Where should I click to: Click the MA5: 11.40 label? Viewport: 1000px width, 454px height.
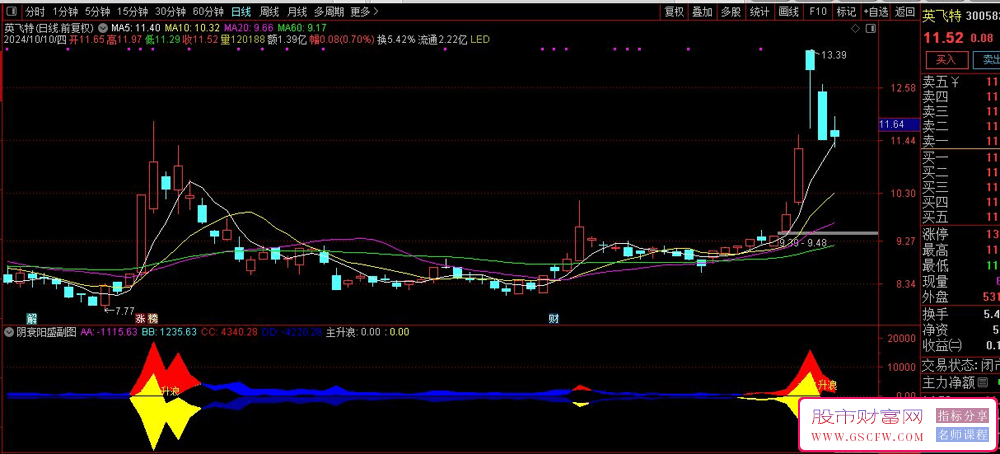pyautogui.click(x=136, y=28)
